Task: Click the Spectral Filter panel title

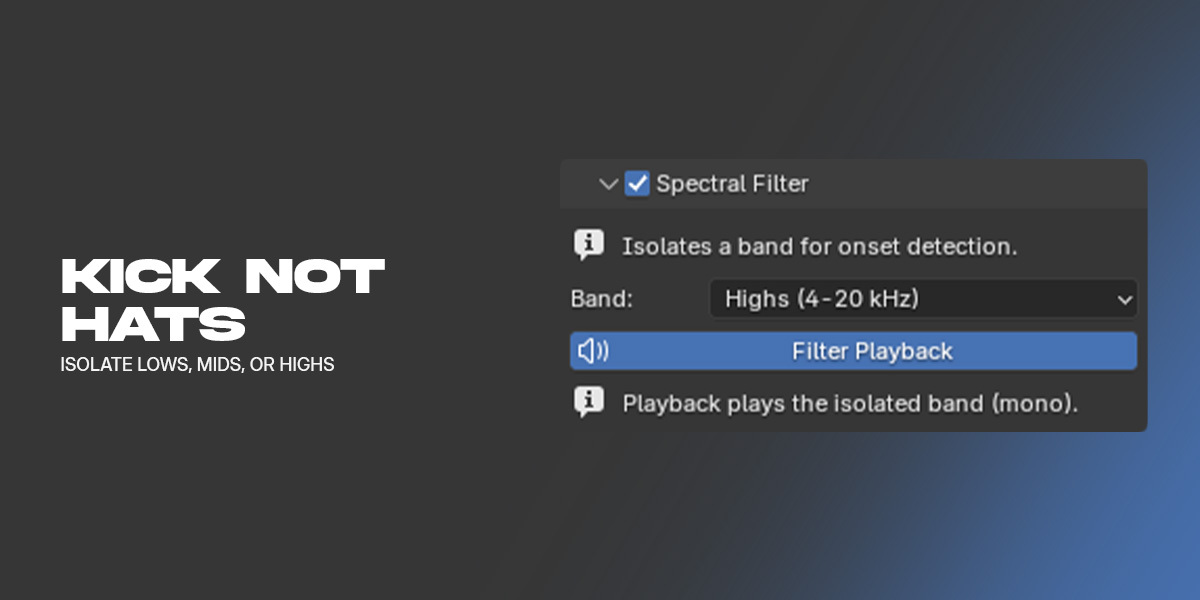Action: tap(732, 184)
